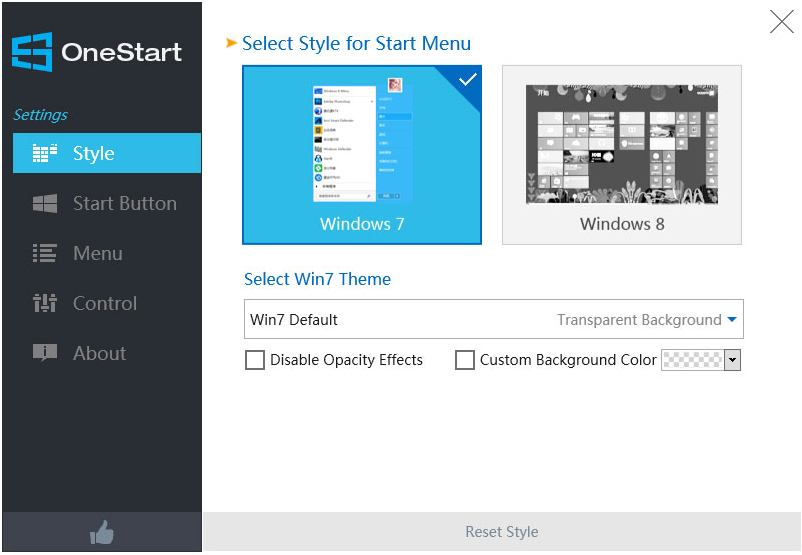Viewport: 802px width, 555px height.
Task: Click the checkered background color swatch
Action: coord(692,360)
